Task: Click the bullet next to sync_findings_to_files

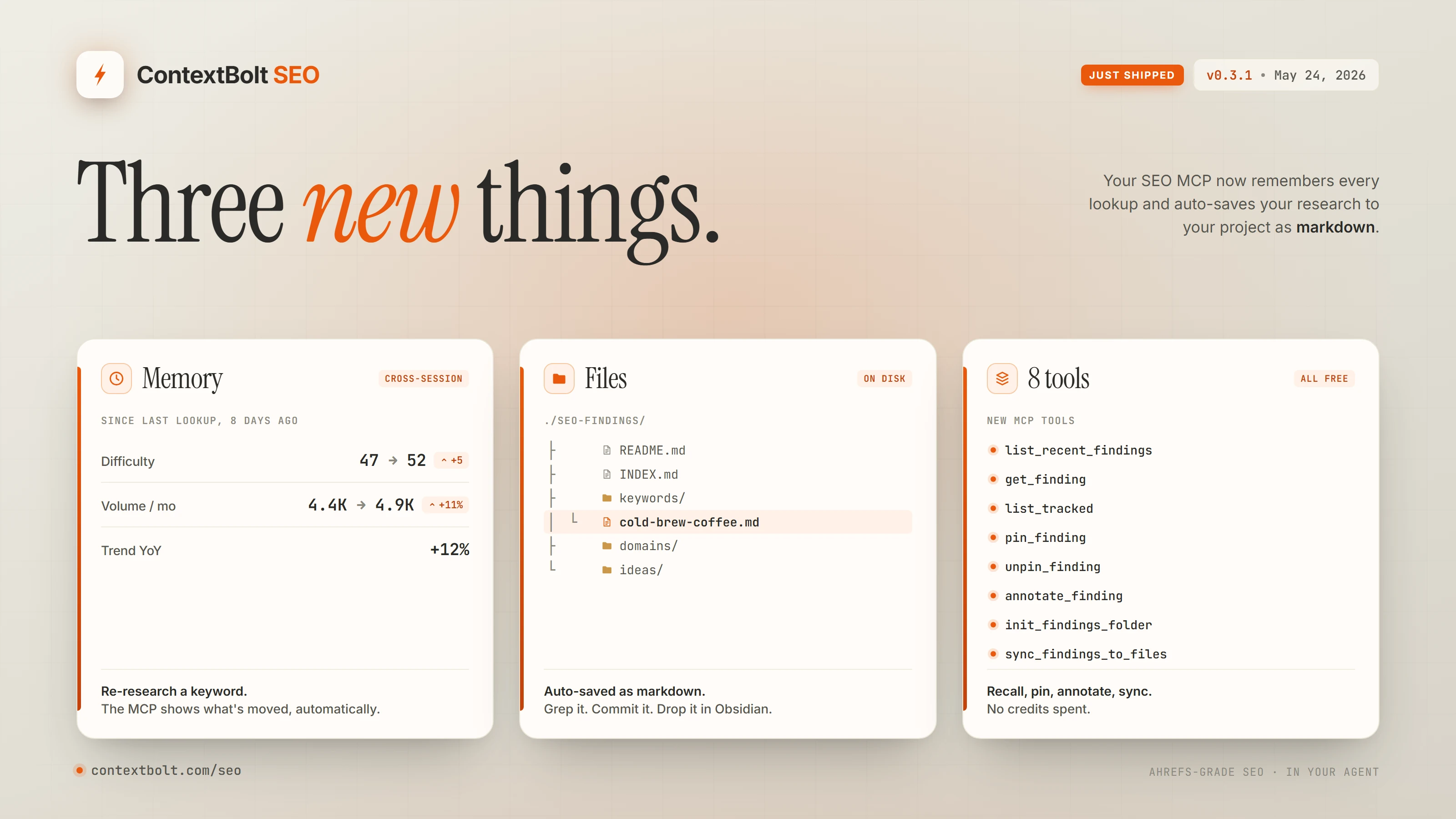Action: point(993,654)
